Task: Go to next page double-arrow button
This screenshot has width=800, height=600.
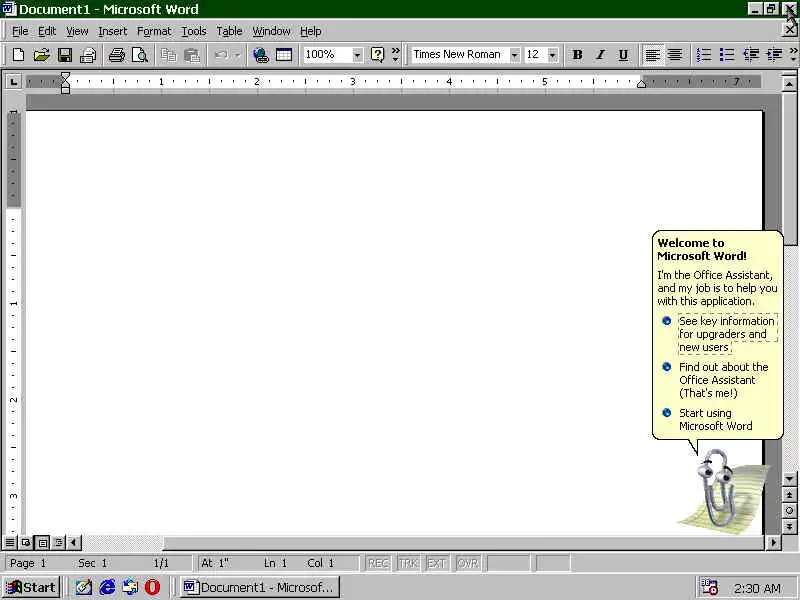Action: click(789, 526)
